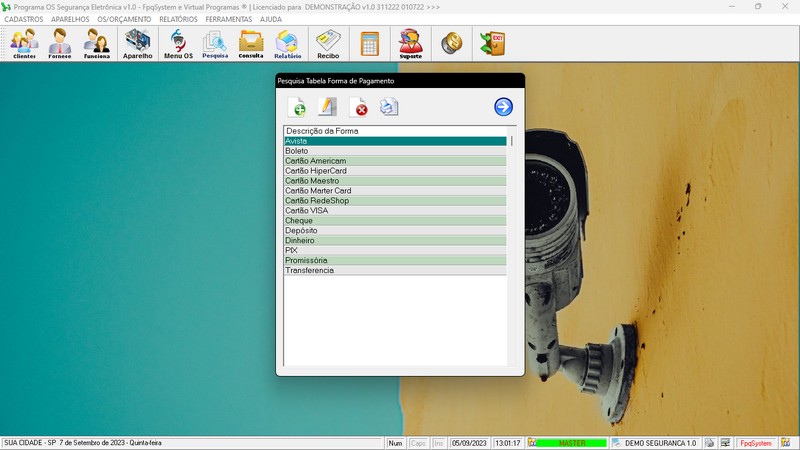Image resolution: width=800 pixels, height=450 pixels.
Task: Click the icon beside DEMO SEGURANCA 1.0
Action: tap(616, 443)
